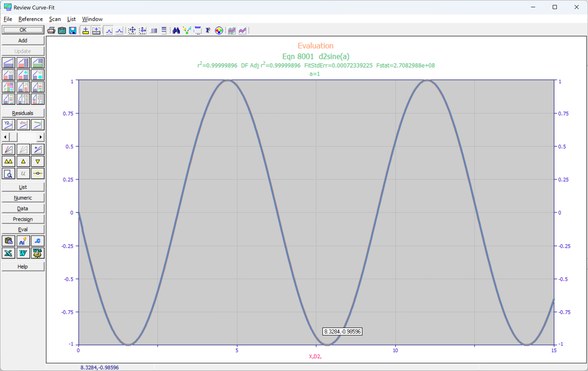Click the right arrow of the small scrollbar
Viewport: 588px width, 371px height.
point(40,137)
